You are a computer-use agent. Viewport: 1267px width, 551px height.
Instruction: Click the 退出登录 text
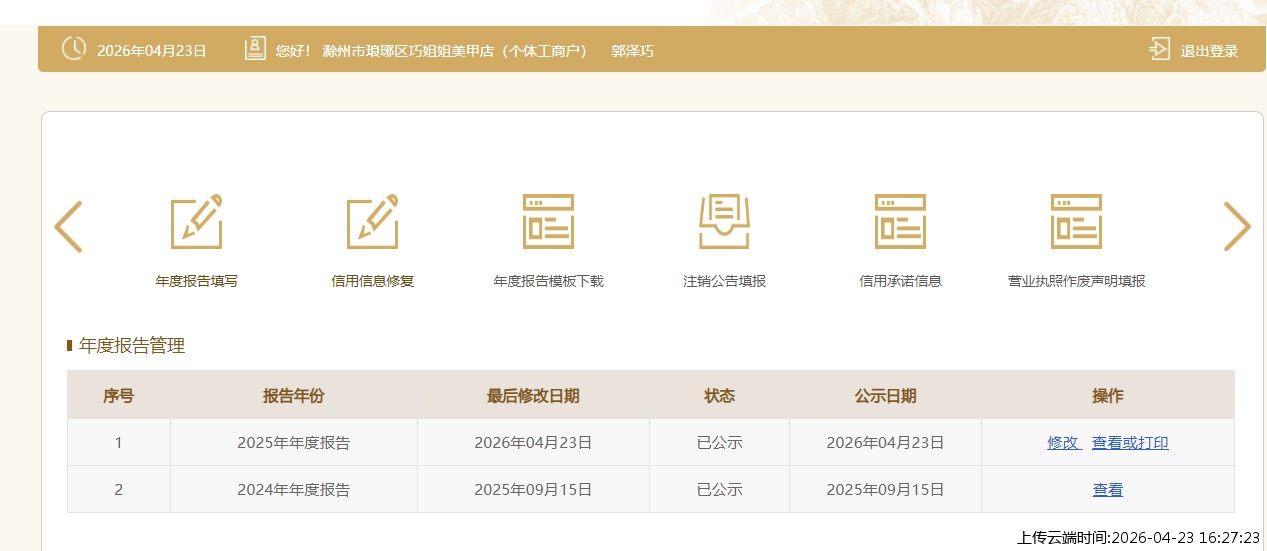(x=1209, y=51)
